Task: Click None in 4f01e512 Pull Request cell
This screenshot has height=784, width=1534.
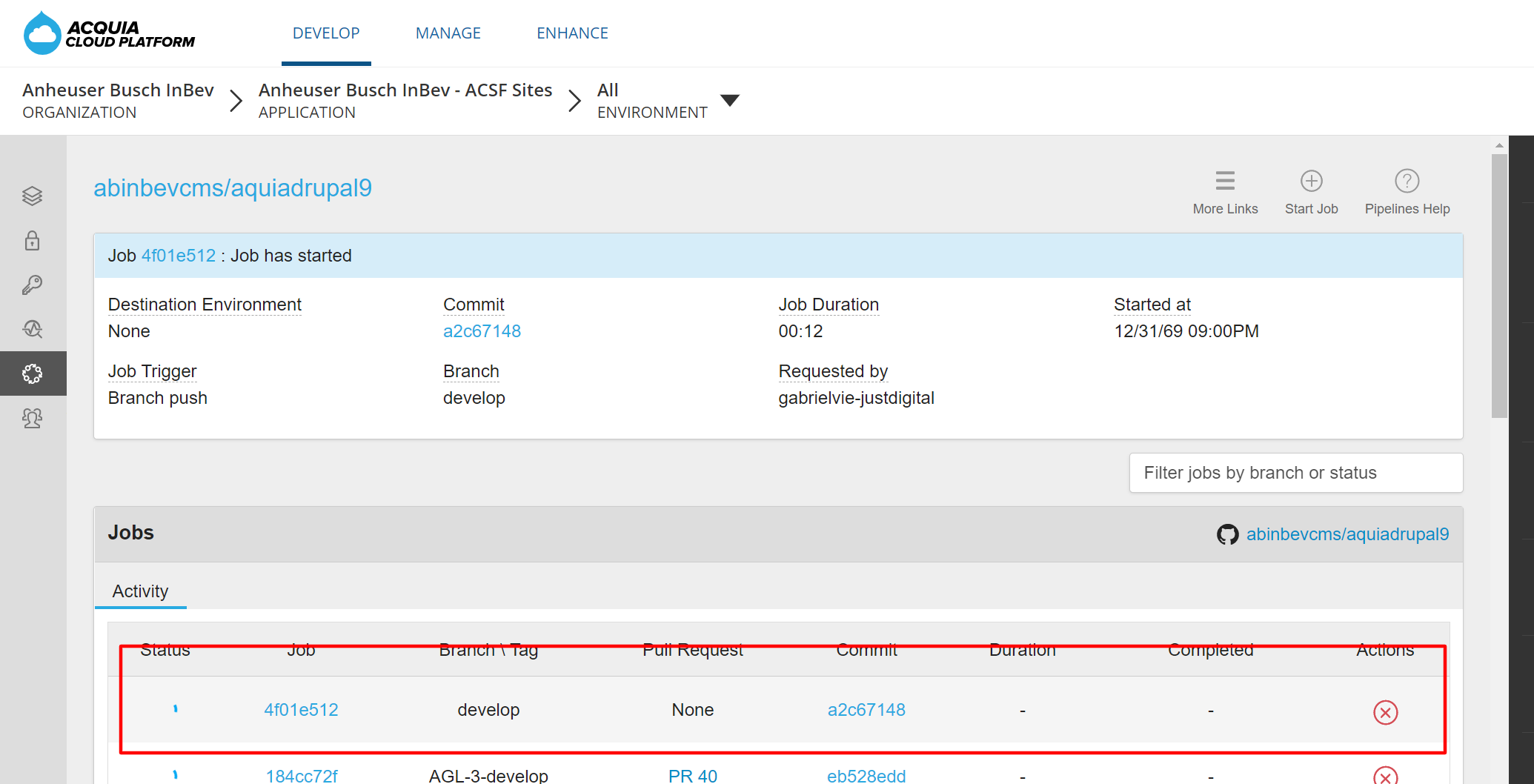Action: 693,710
